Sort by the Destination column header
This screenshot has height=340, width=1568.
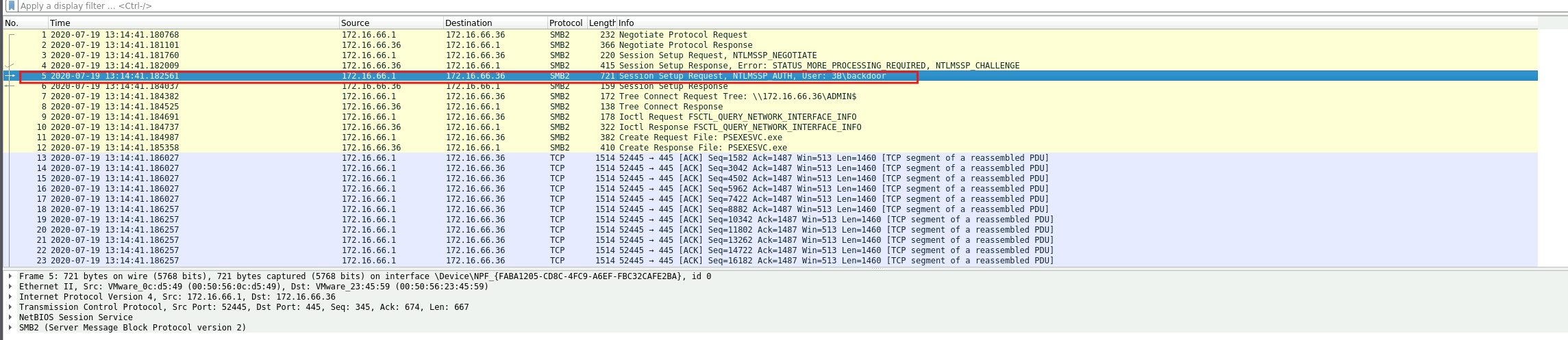tap(495, 23)
